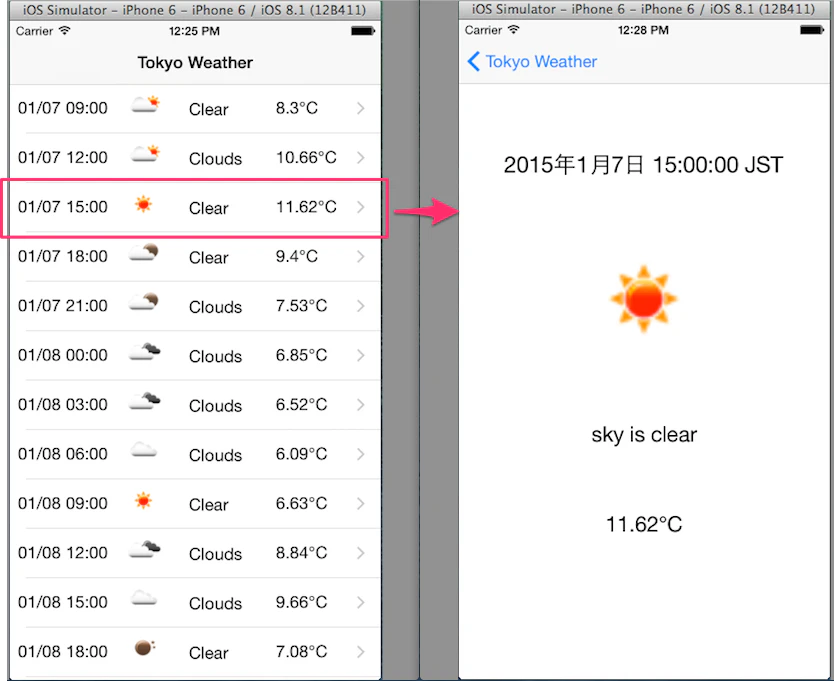
Task: Click the 9.4°C temperature value
Action: 297,256
